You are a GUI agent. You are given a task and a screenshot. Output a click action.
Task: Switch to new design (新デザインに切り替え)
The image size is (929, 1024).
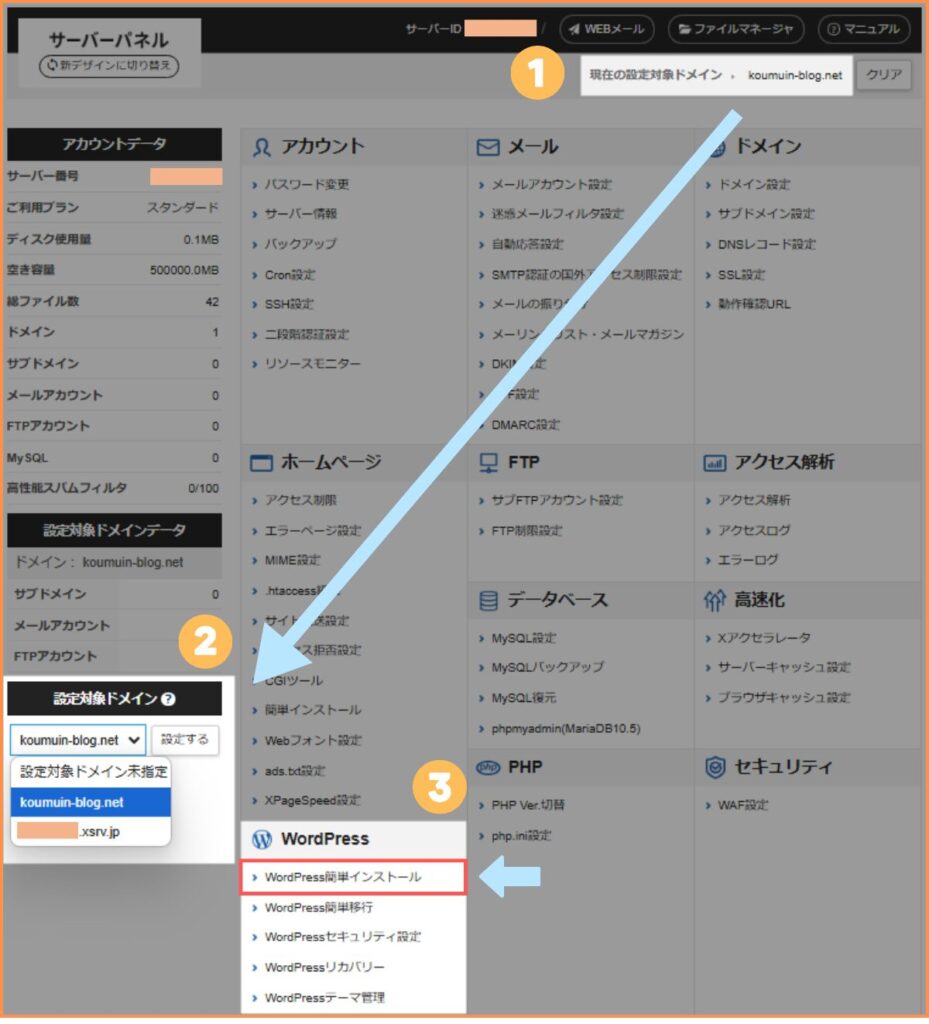click(x=109, y=66)
